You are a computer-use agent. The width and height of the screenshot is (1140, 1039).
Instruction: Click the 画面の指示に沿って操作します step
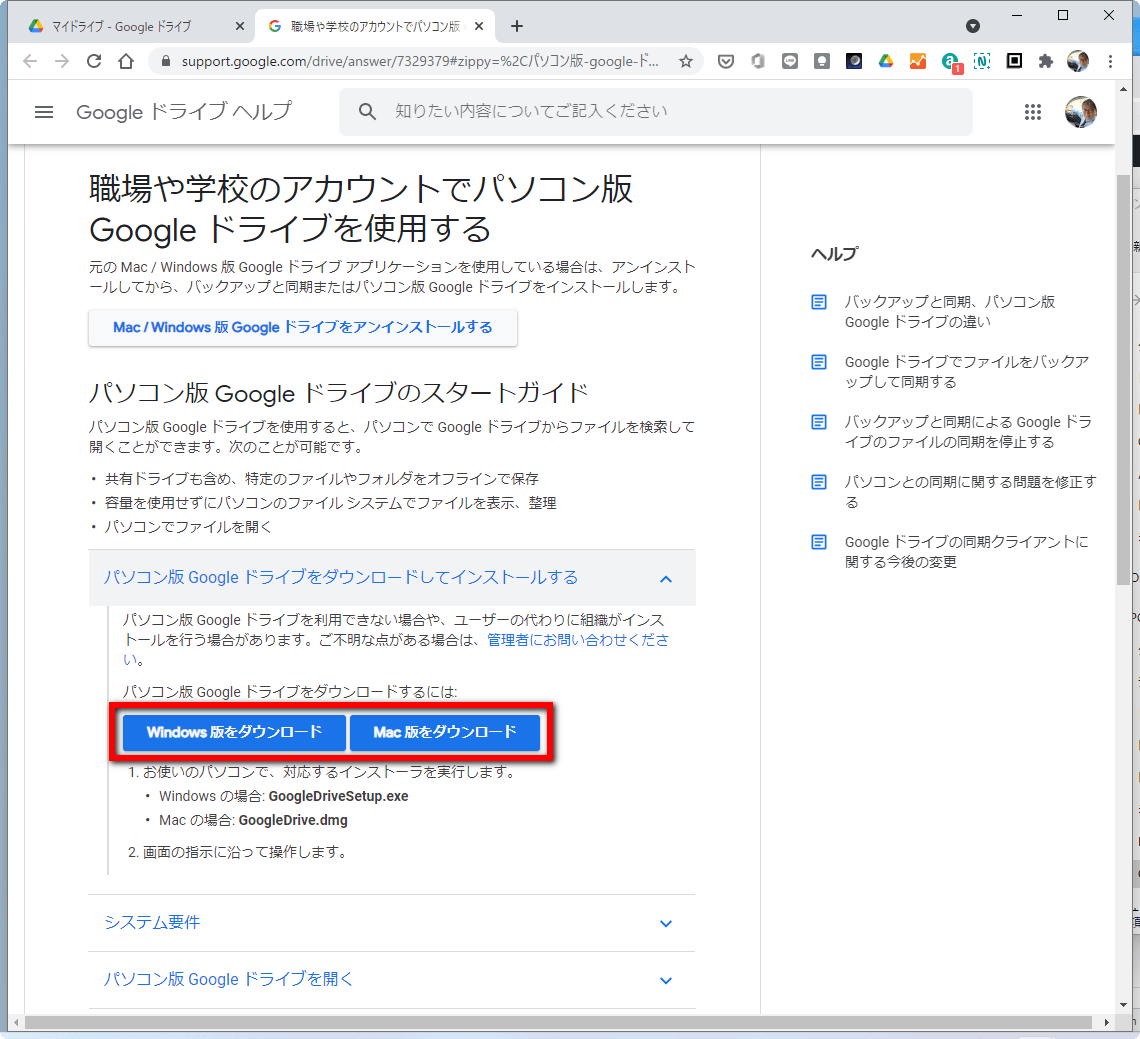pos(244,851)
